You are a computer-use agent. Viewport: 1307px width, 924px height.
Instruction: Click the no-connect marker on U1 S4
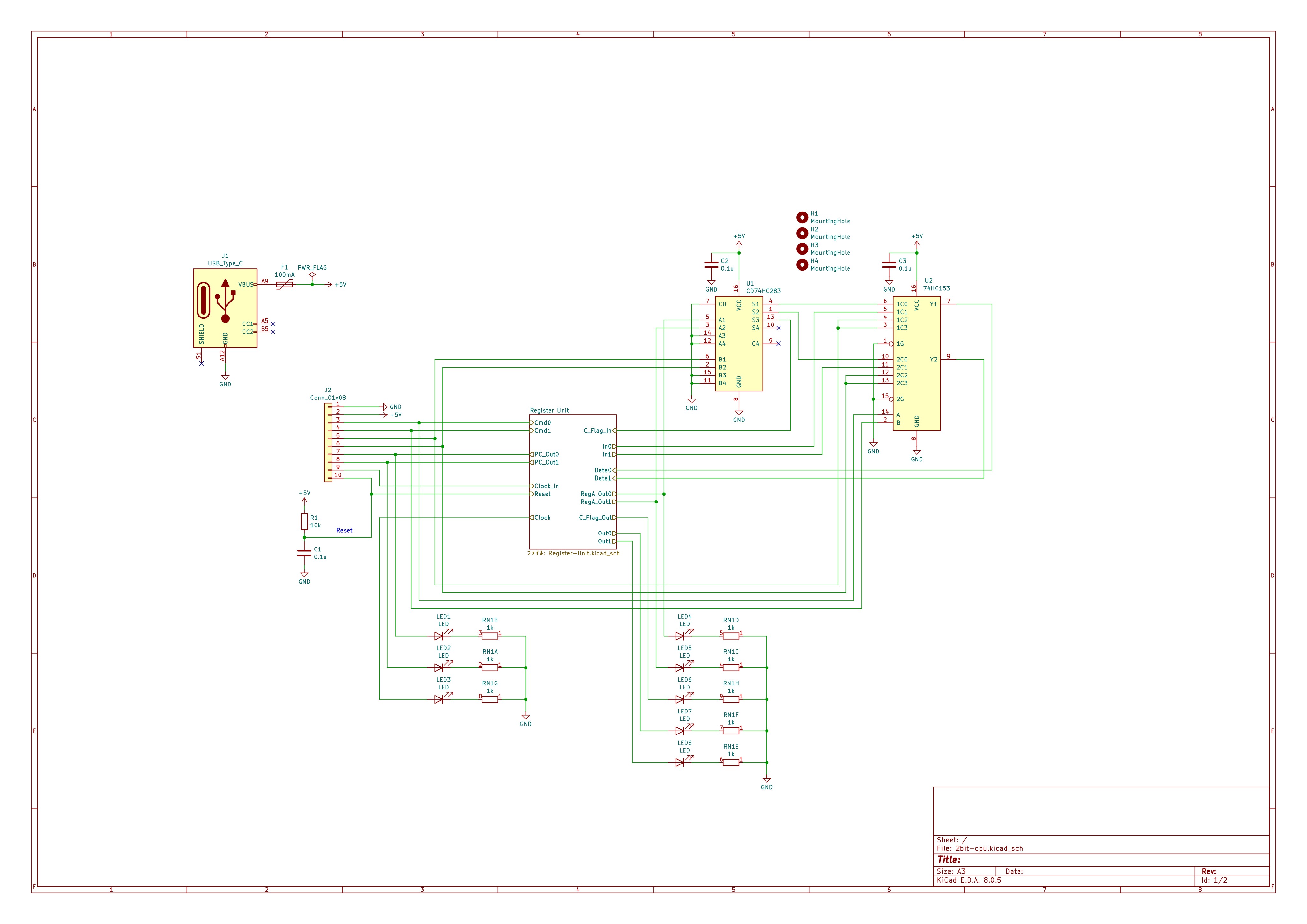[779, 328]
